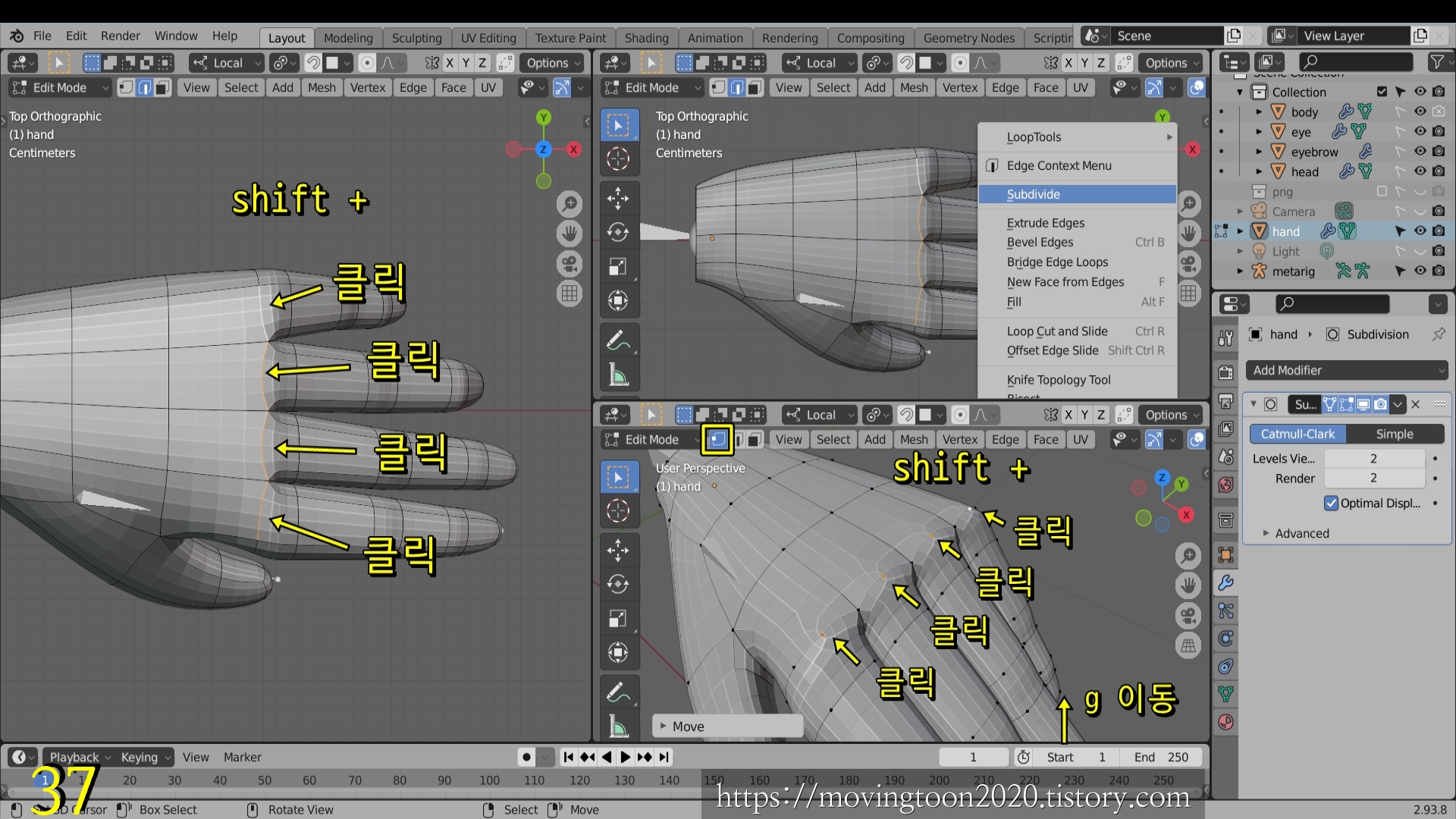Click pan hand icon in left viewport

point(570,234)
